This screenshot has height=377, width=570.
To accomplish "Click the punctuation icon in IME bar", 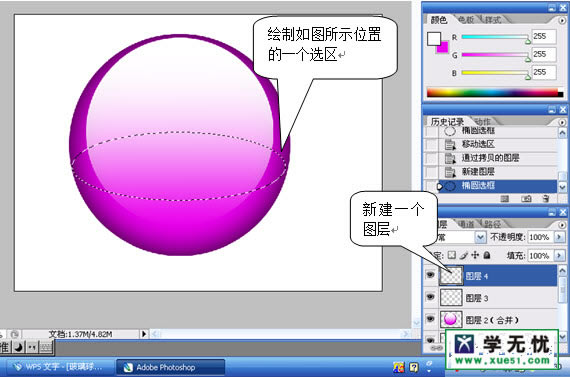I will (32, 348).
